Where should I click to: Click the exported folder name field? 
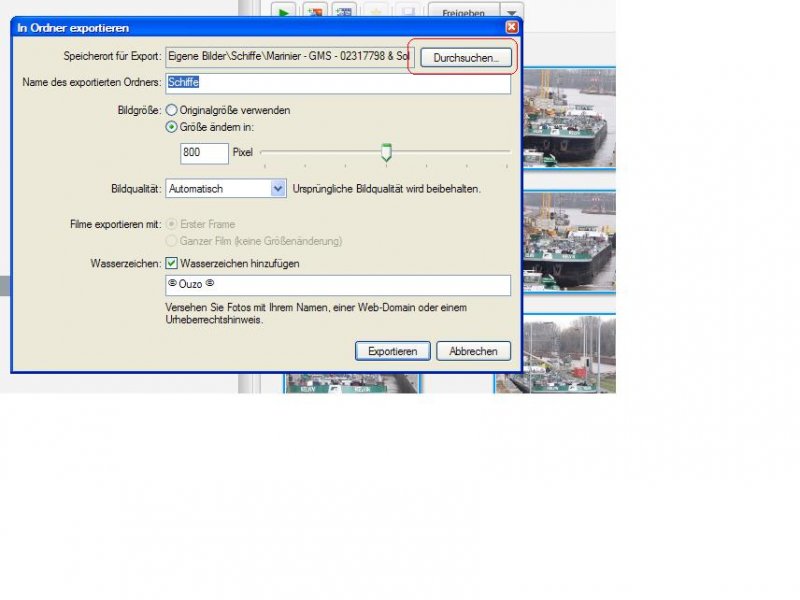click(x=338, y=83)
